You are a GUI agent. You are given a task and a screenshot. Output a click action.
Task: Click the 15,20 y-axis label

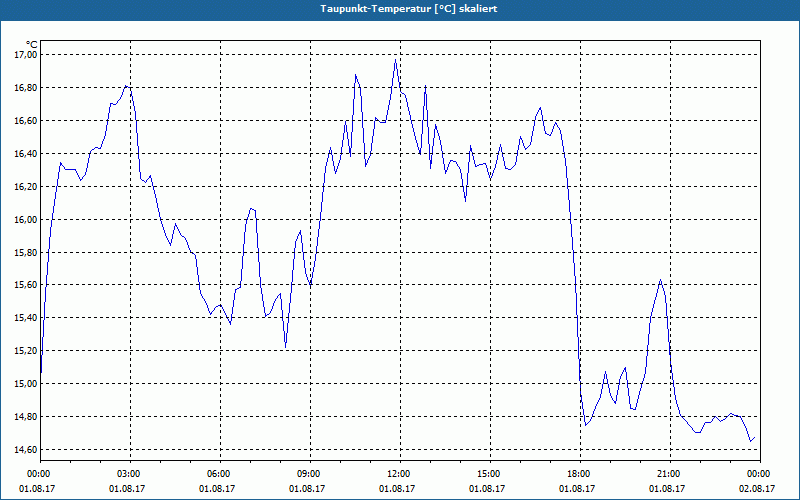(x=26, y=351)
